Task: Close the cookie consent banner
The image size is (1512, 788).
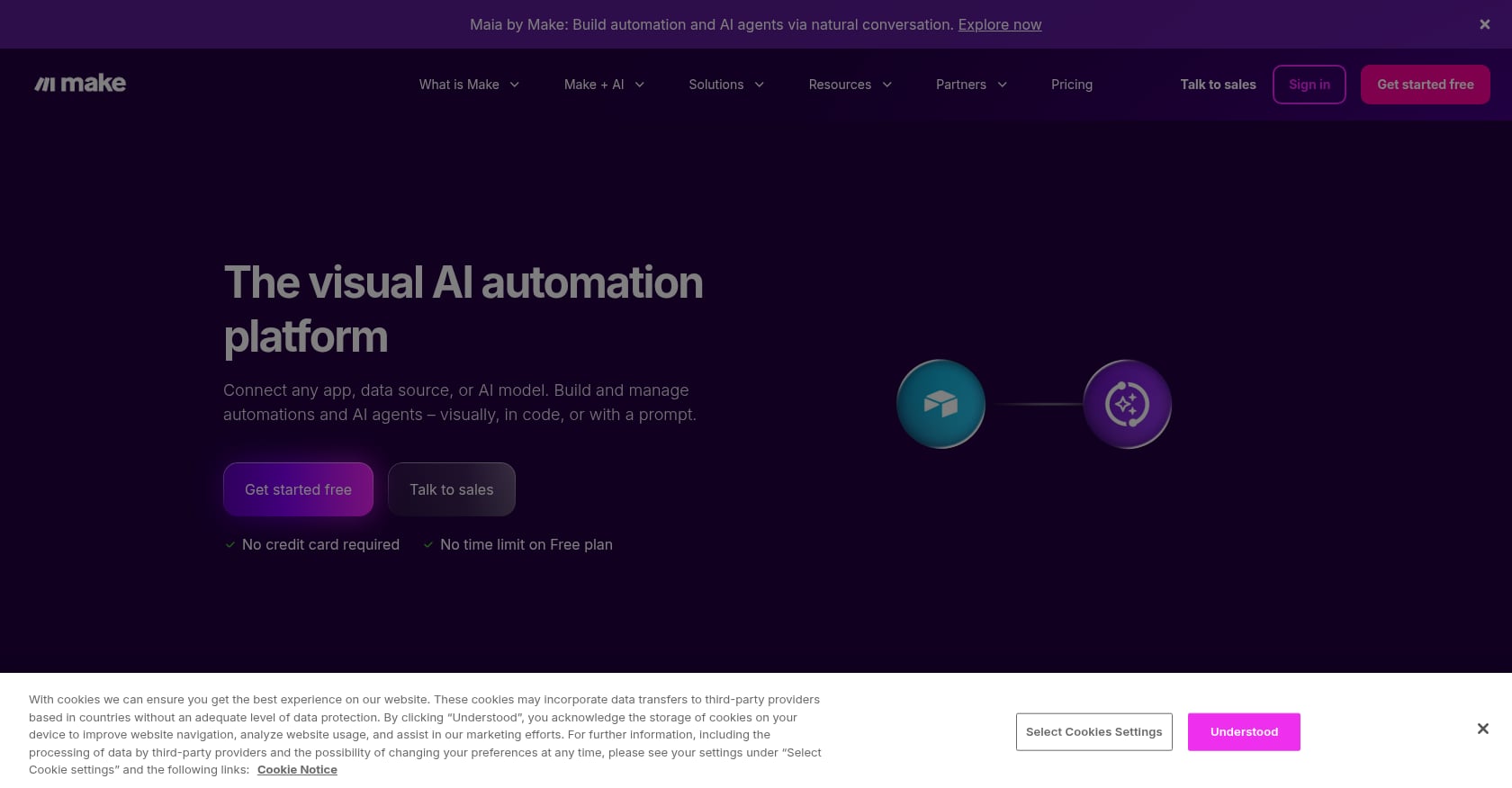Action: tap(1482, 729)
